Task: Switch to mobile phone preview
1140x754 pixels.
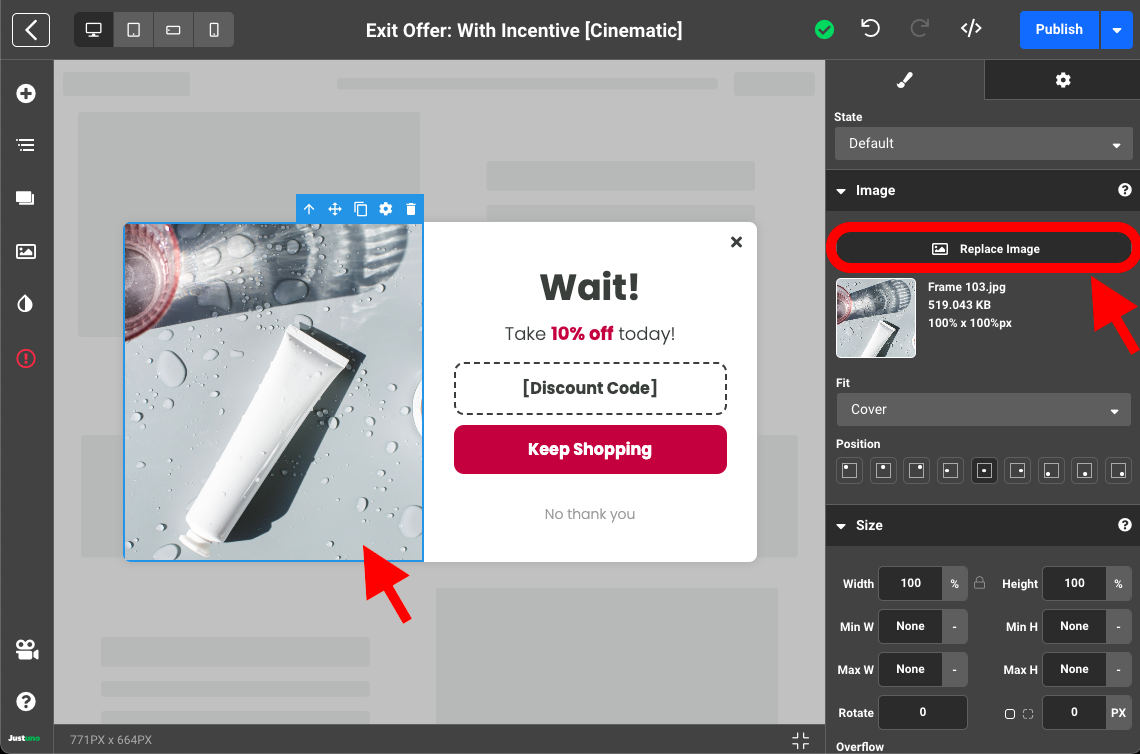Action: (x=214, y=30)
